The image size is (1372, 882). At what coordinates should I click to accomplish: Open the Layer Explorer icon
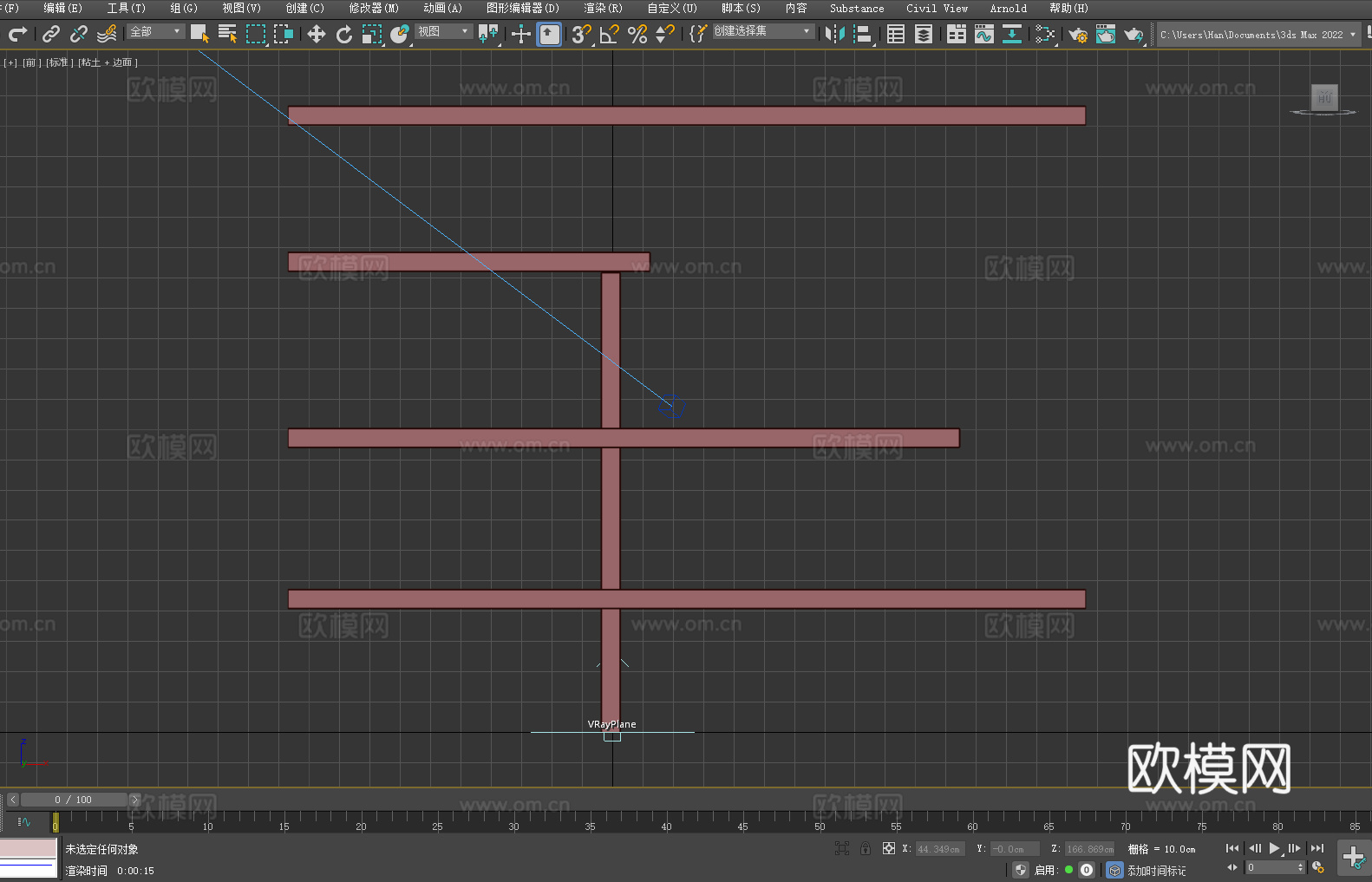pos(924,34)
